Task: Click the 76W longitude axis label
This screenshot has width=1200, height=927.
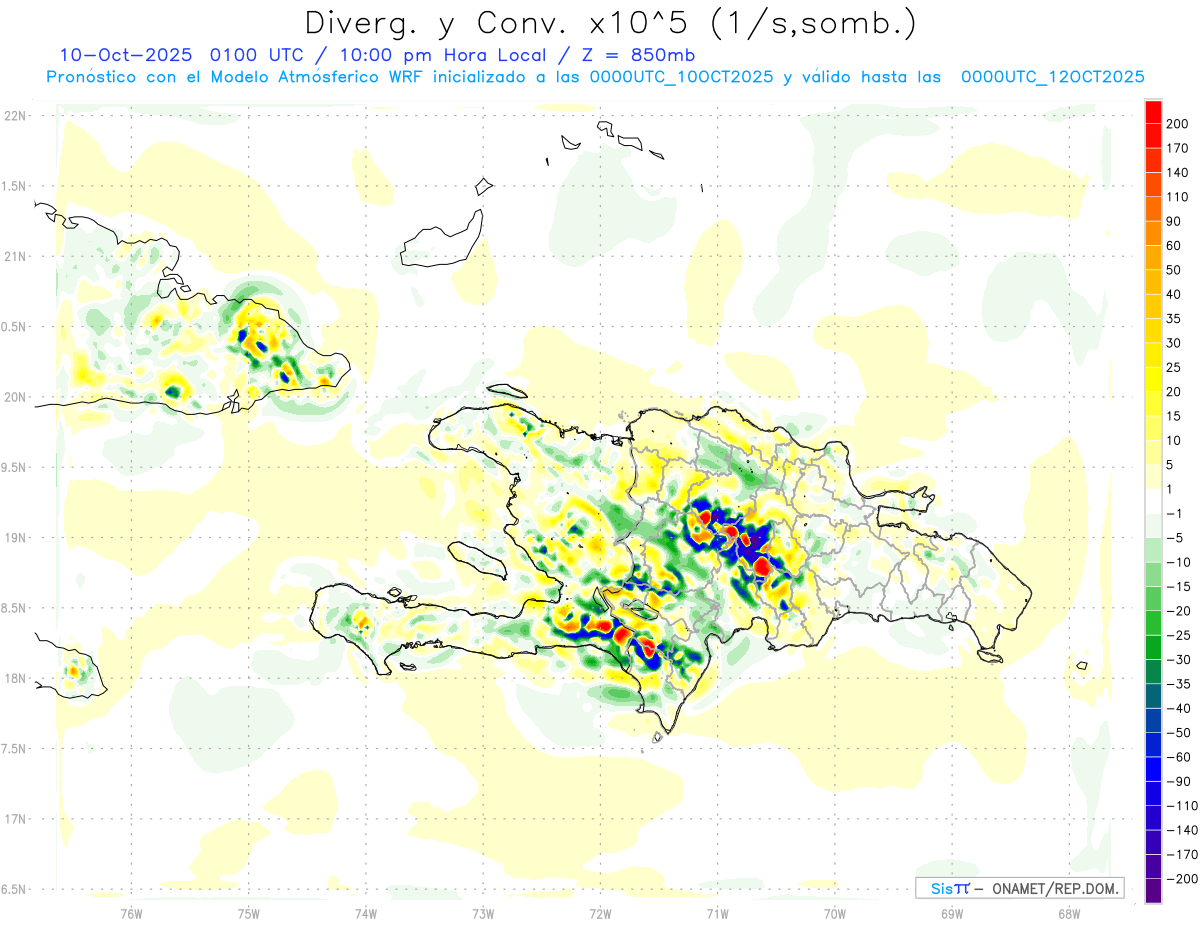Action: coord(131,912)
